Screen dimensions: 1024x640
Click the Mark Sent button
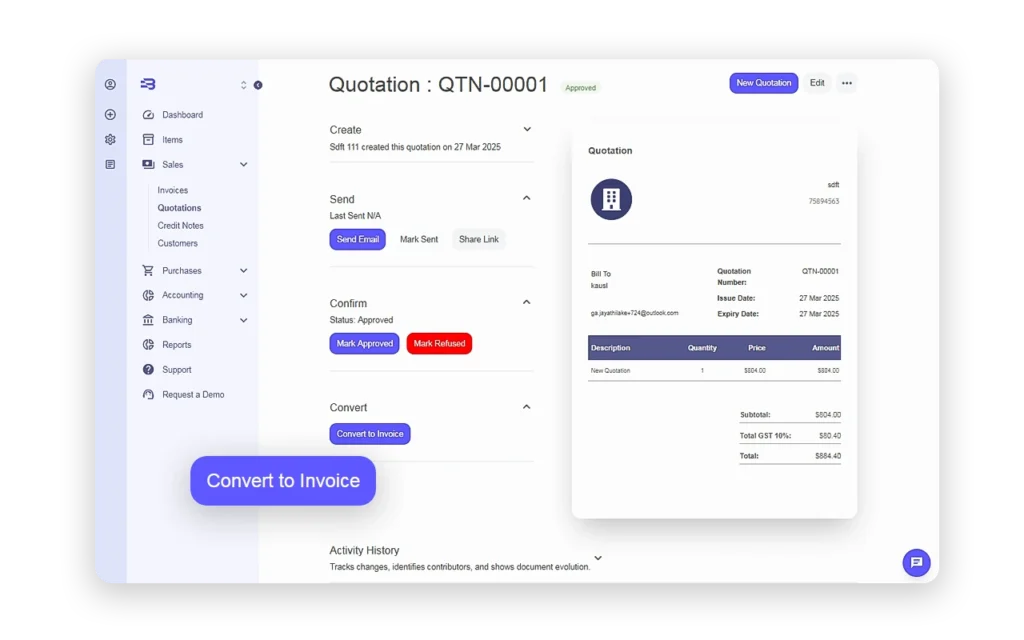point(419,239)
